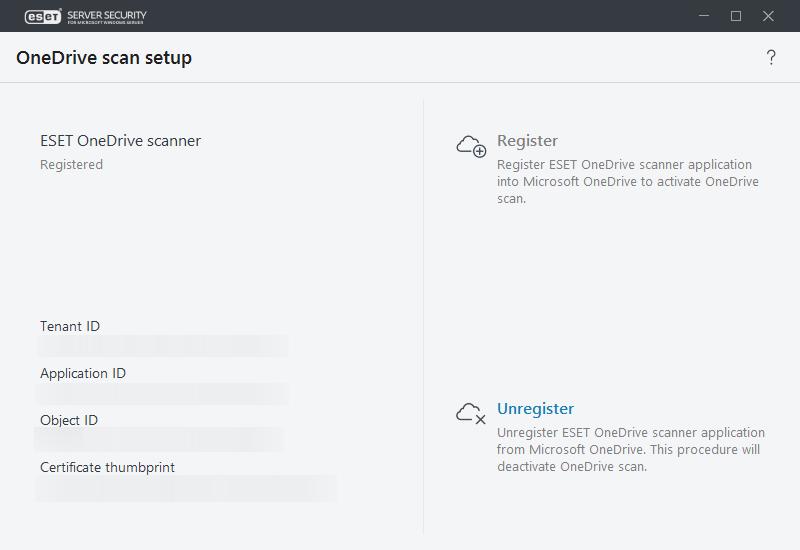Click the Unregister link text

point(535,409)
